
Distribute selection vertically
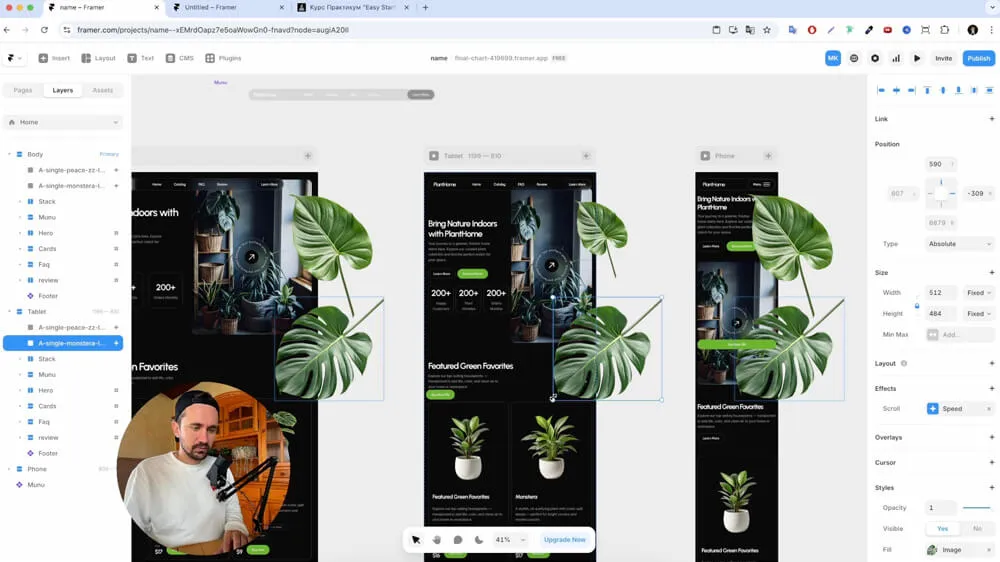(x=989, y=91)
